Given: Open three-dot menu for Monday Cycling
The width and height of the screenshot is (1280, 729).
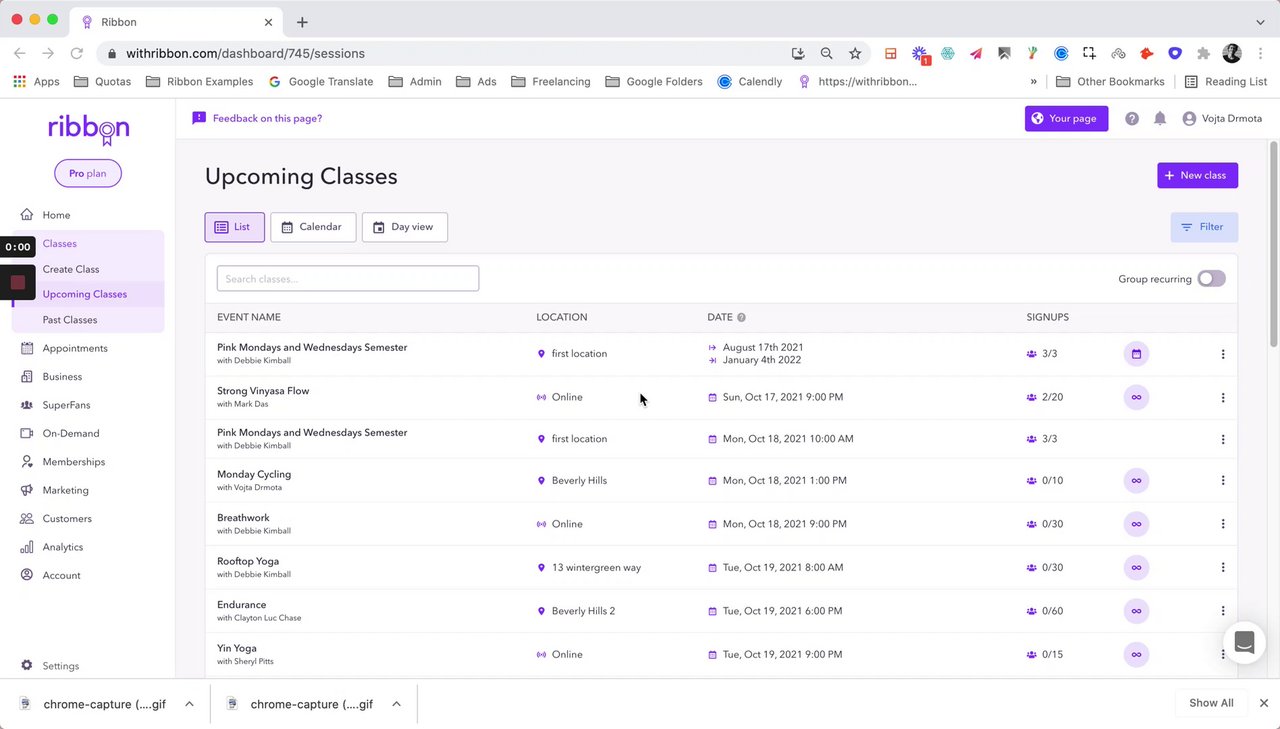Looking at the screenshot, I should (x=1222, y=481).
